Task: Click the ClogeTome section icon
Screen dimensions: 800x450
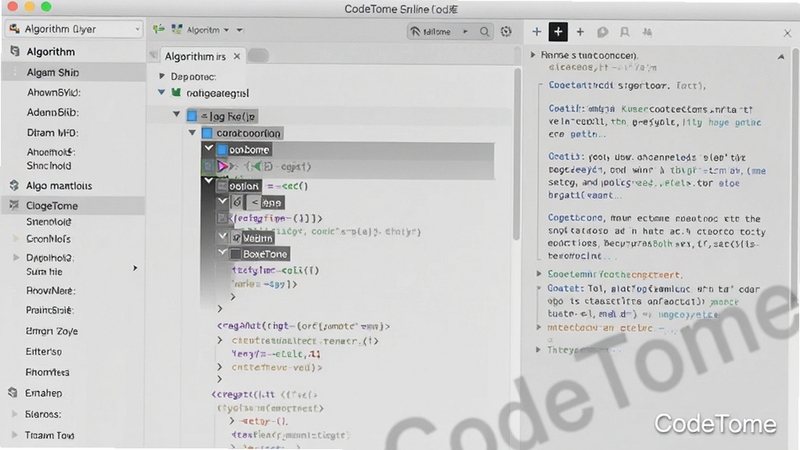Action: [14, 205]
